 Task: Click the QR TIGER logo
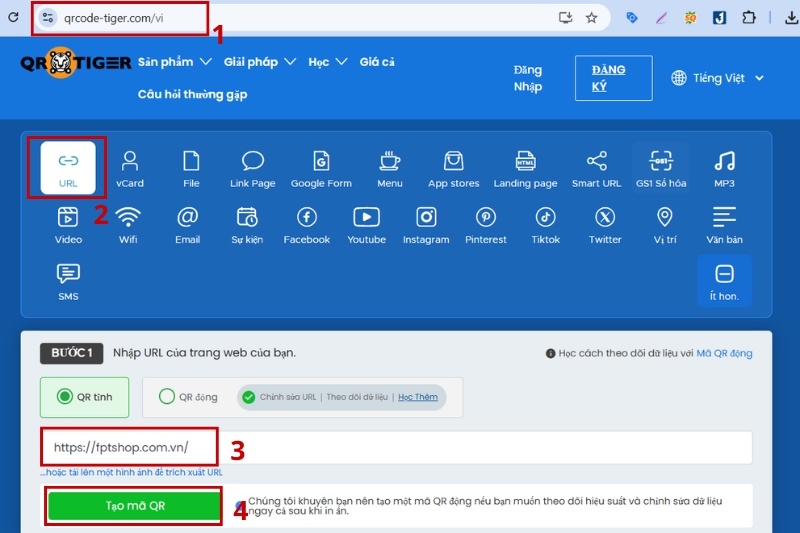76,62
